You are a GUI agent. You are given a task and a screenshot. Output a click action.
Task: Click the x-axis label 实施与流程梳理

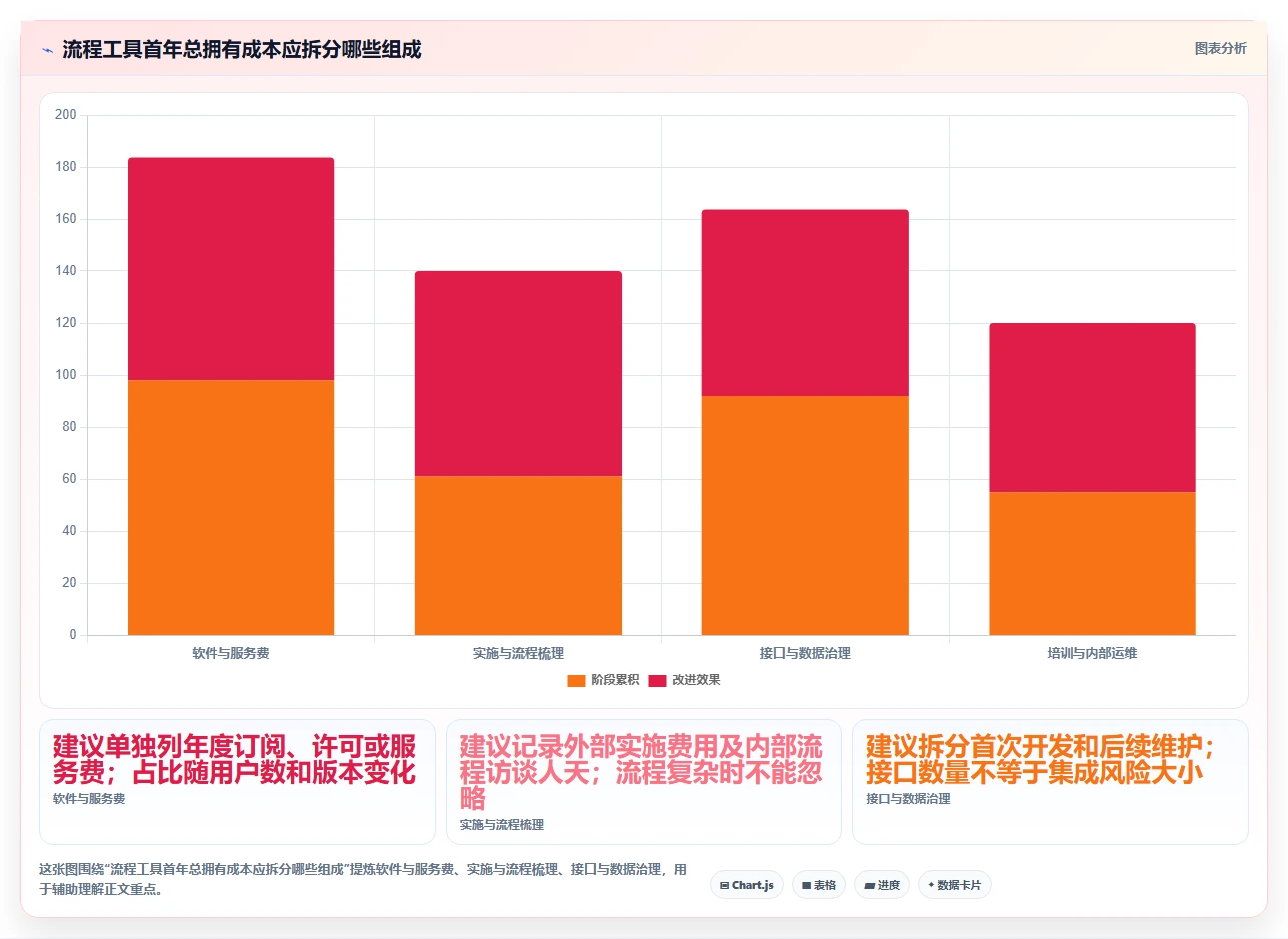518,653
